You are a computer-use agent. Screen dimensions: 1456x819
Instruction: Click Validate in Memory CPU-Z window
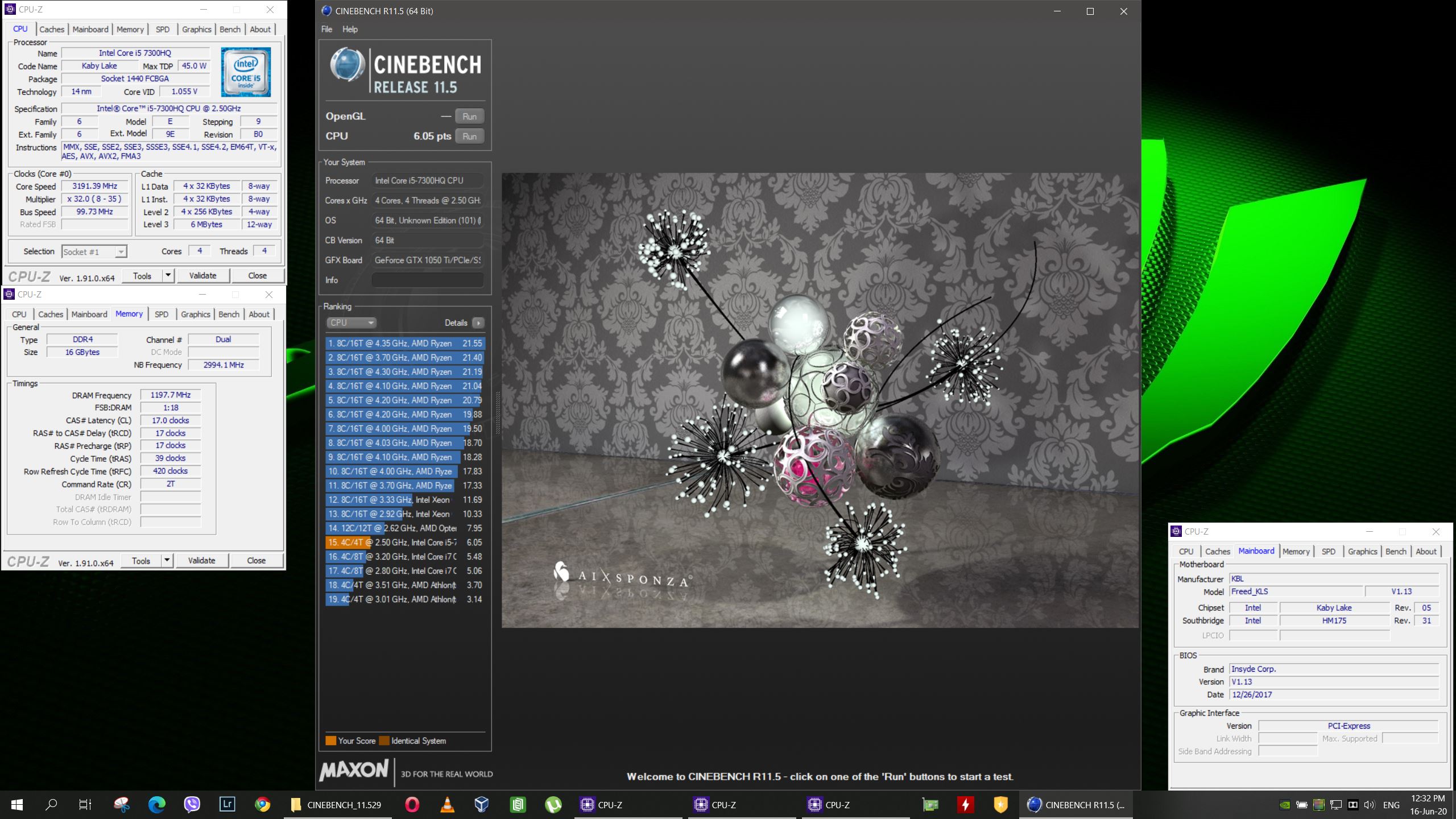pos(201,561)
